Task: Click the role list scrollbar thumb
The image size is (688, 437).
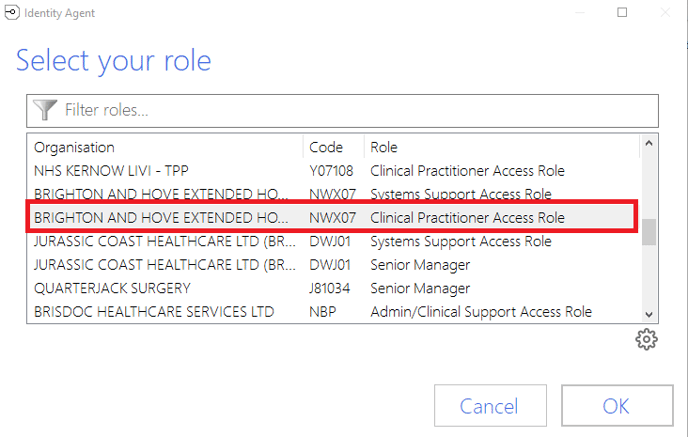Action: point(649,232)
